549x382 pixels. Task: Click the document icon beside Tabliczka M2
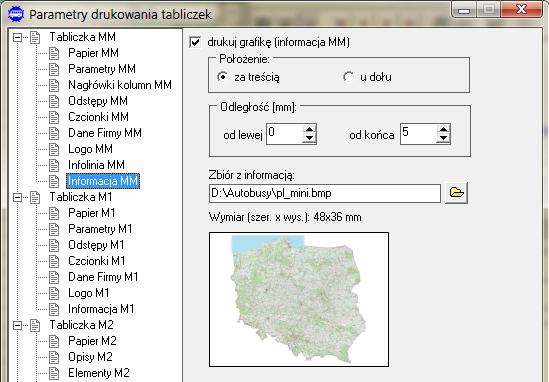pos(35,325)
